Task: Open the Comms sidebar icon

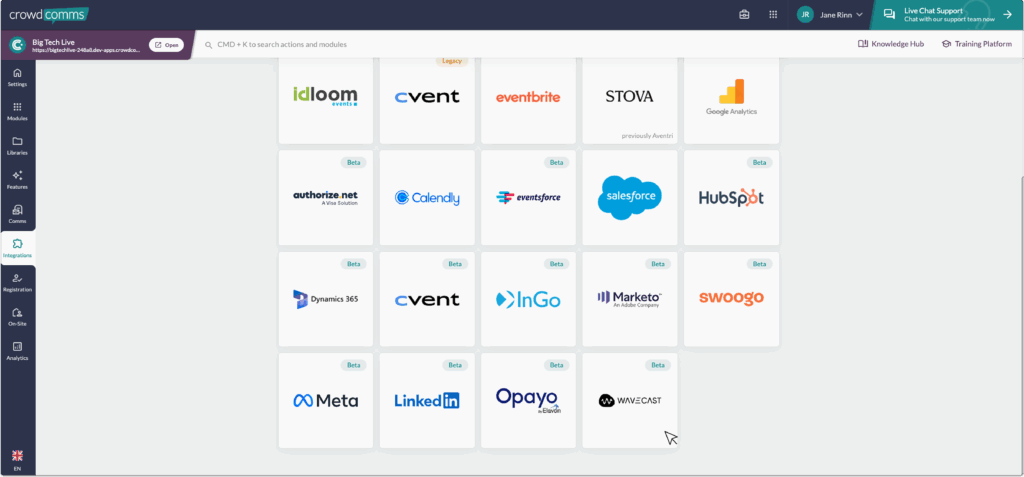Action: pos(17,213)
